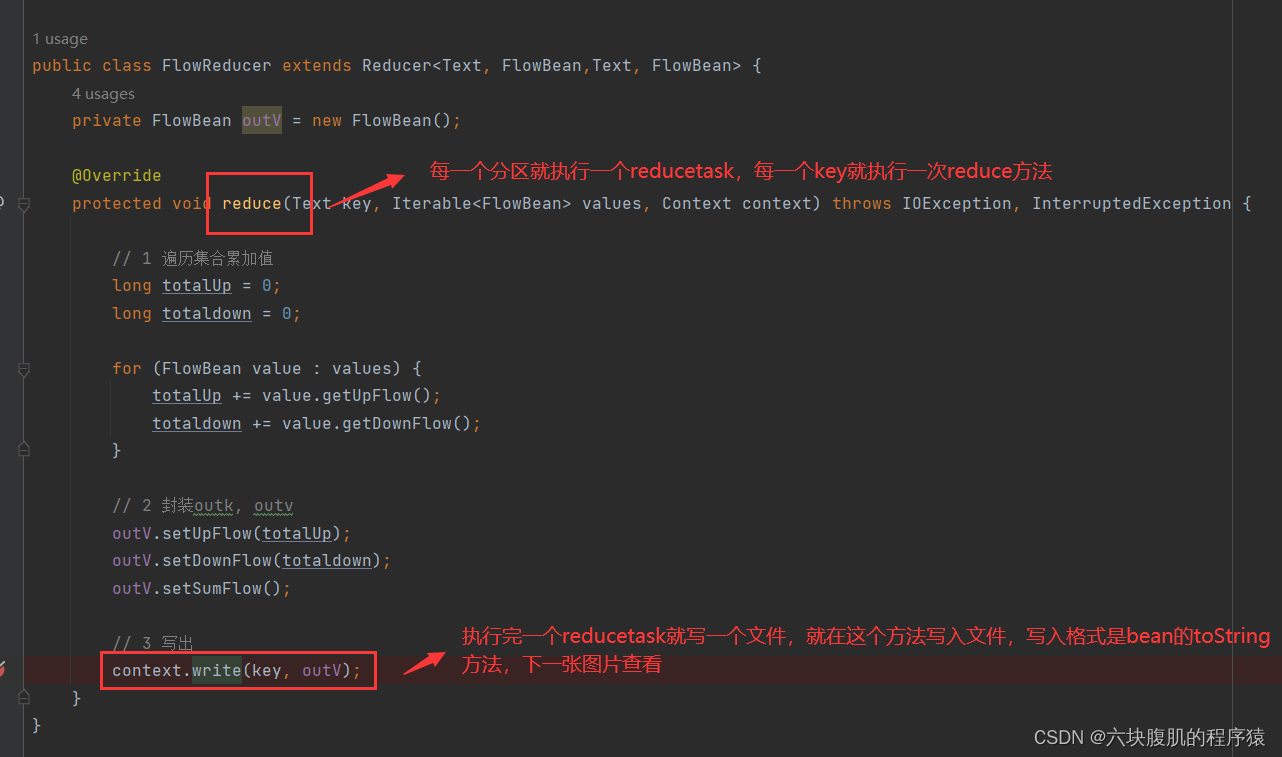Viewport: 1282px width, 757px height.
Task: Click the outV field in its declaration
Action: pyautogui.click(x=262, y=121)
